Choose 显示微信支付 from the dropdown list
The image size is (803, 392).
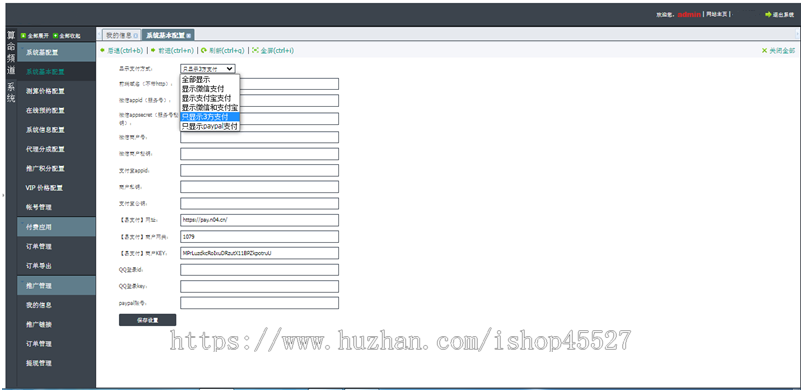pyautogui.click(x=209, y=89)
